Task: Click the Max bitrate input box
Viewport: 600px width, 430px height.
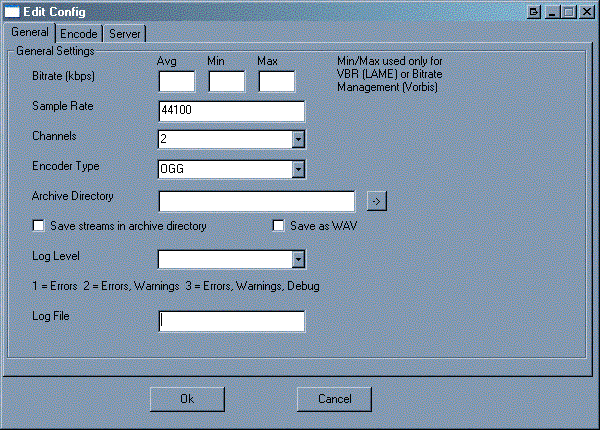Action: tap(277, 81)
